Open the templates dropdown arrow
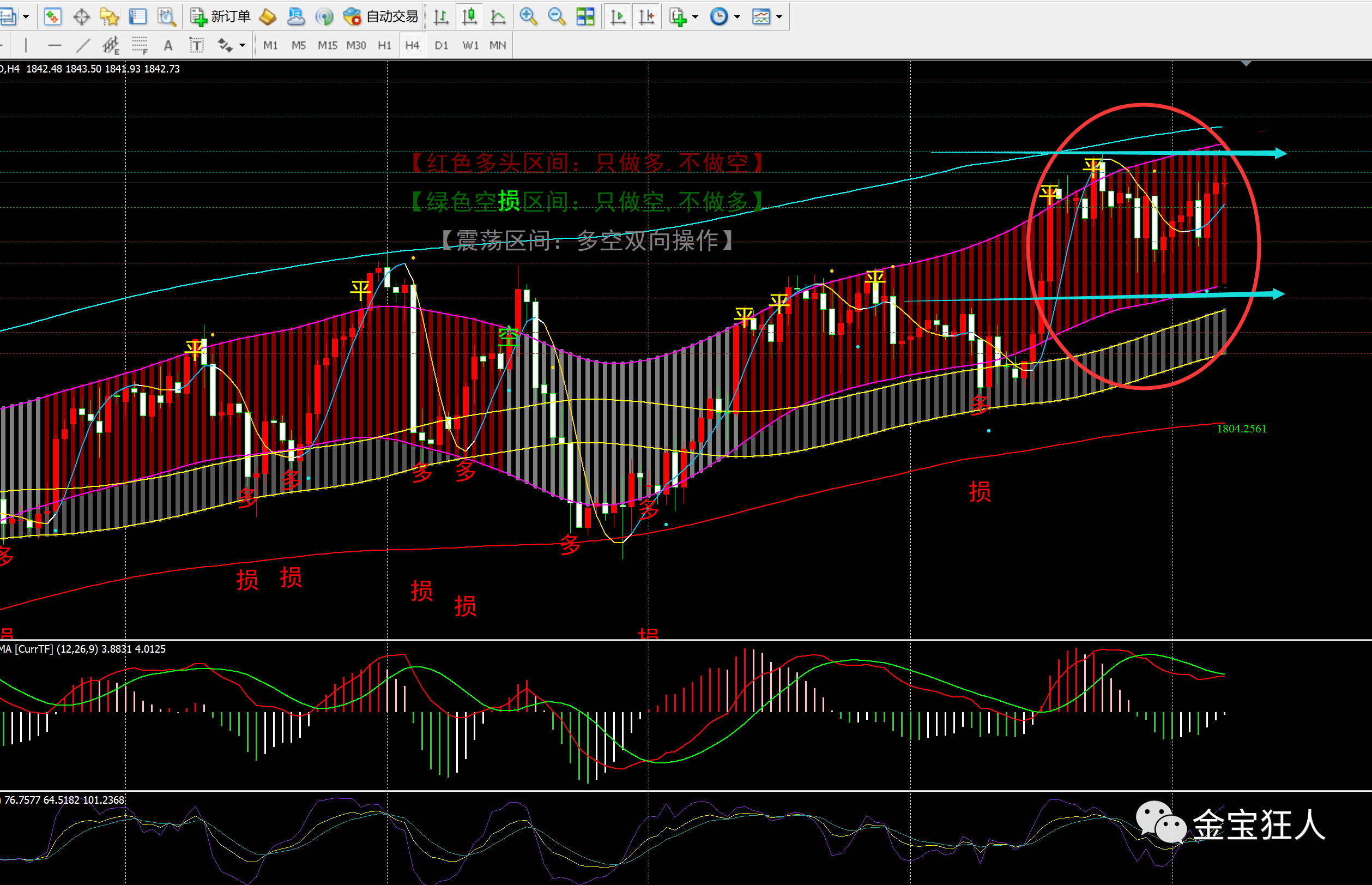 (779, 17)
